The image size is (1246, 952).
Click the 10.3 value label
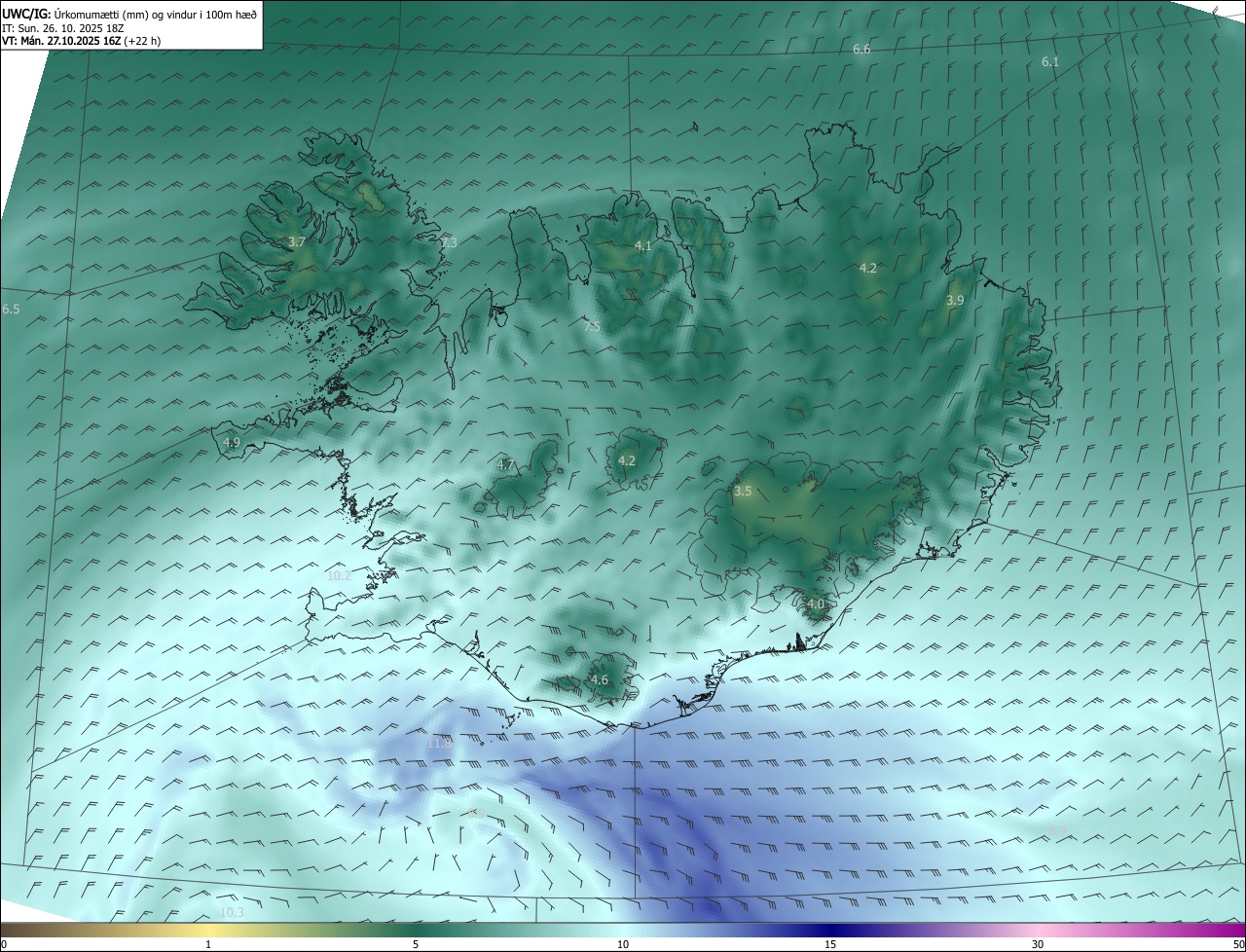coord(232,912)
